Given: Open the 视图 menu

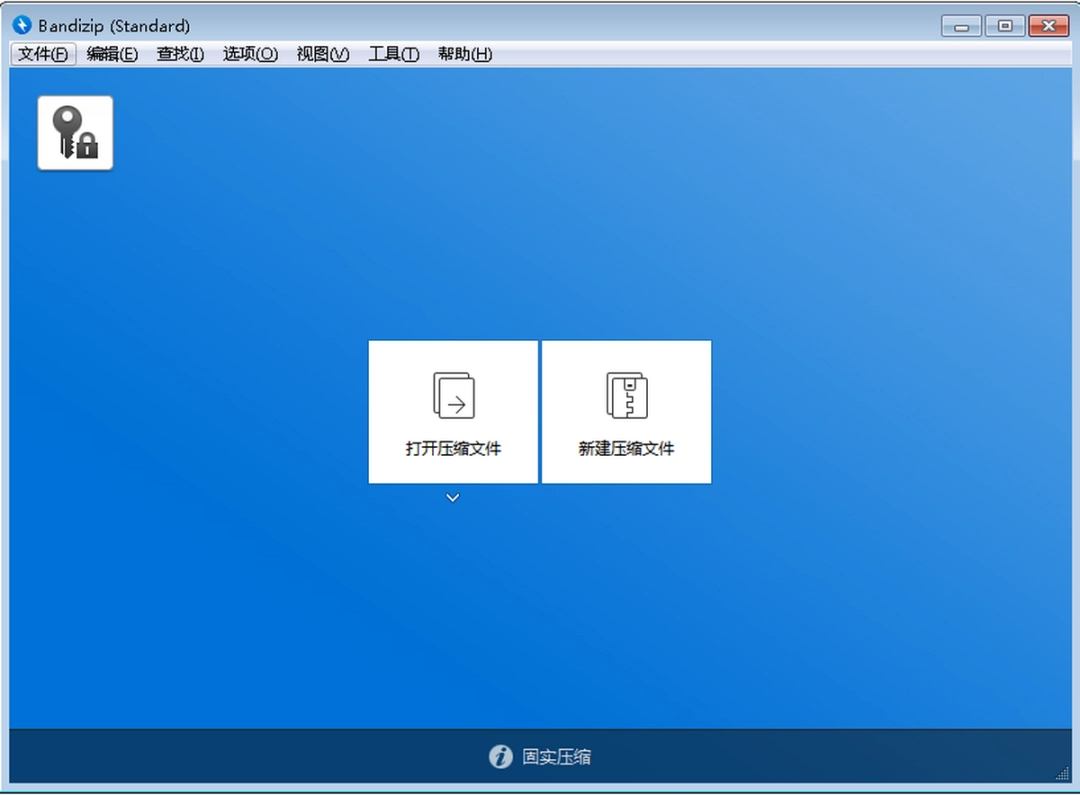Looking at the screenshot, I should [x=322, y=54].
